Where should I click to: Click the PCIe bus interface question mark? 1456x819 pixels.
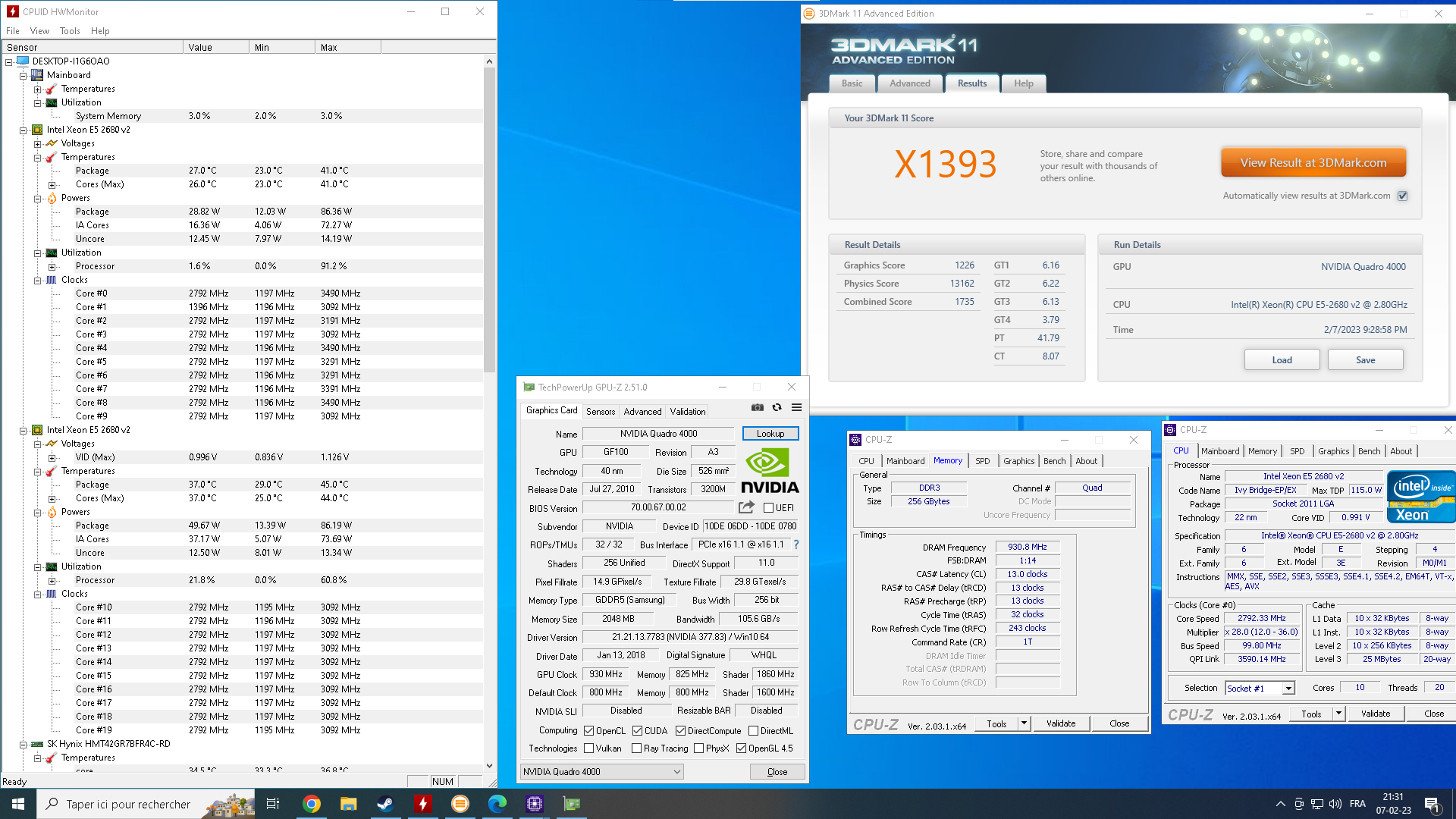(795, 544)
